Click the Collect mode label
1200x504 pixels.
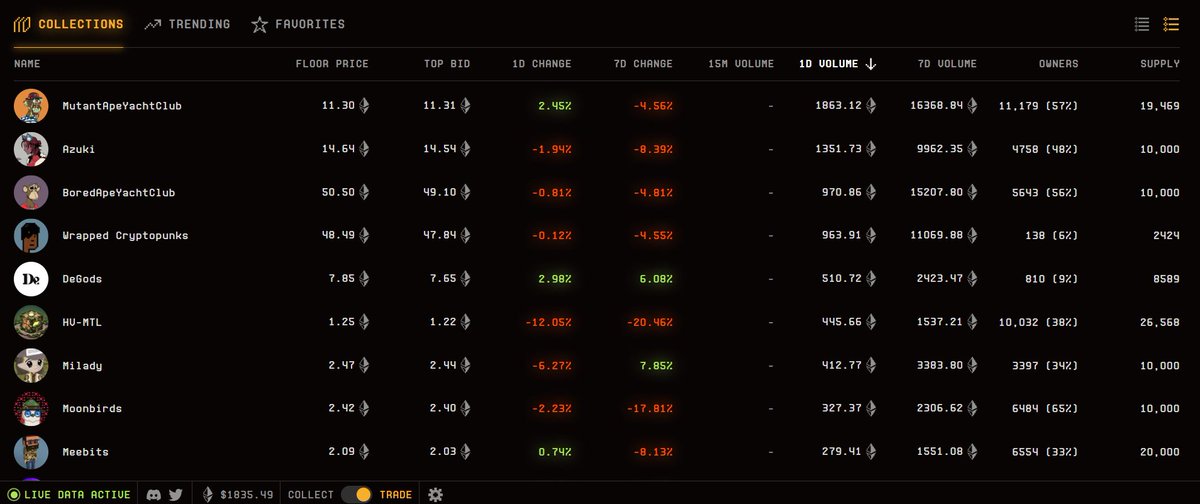click(x=309, y=494)
